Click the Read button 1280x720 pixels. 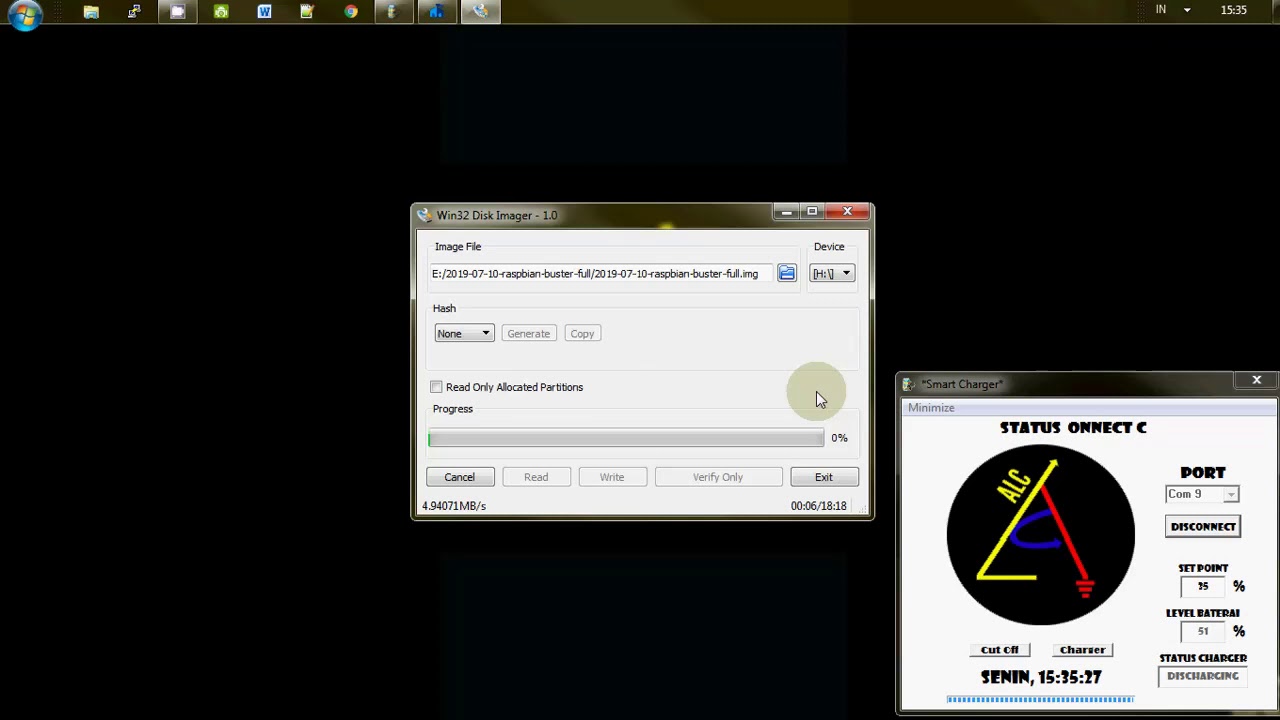(536, 477)
